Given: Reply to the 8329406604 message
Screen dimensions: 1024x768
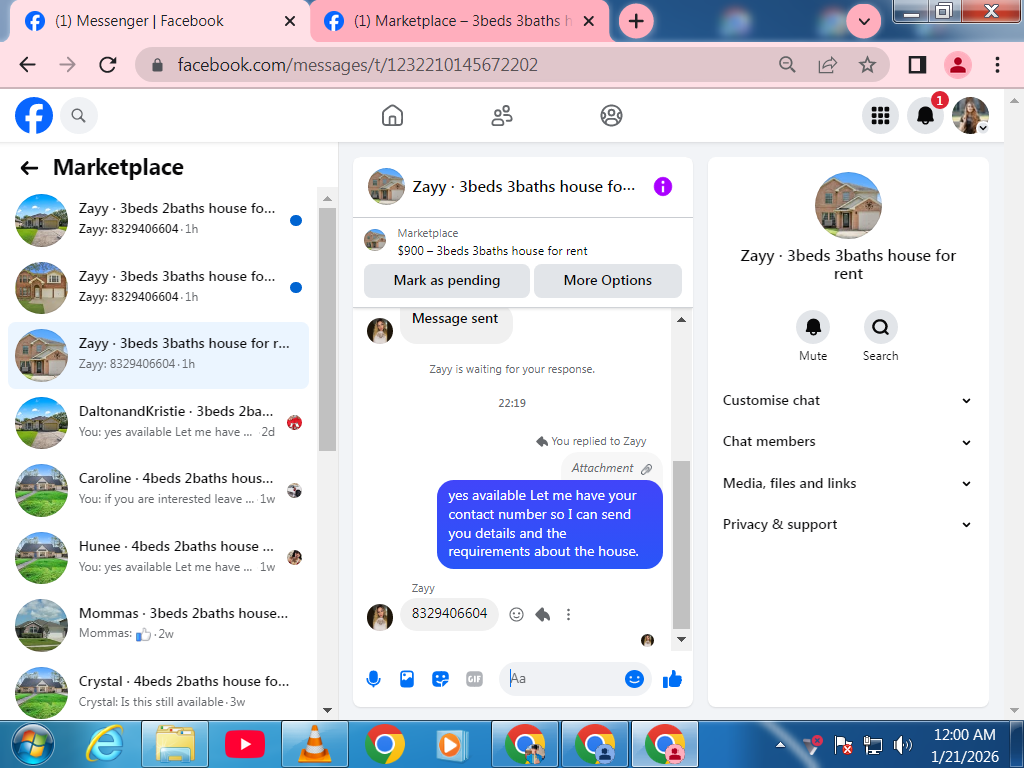Looking at the screenshot, I should [543, 615].
